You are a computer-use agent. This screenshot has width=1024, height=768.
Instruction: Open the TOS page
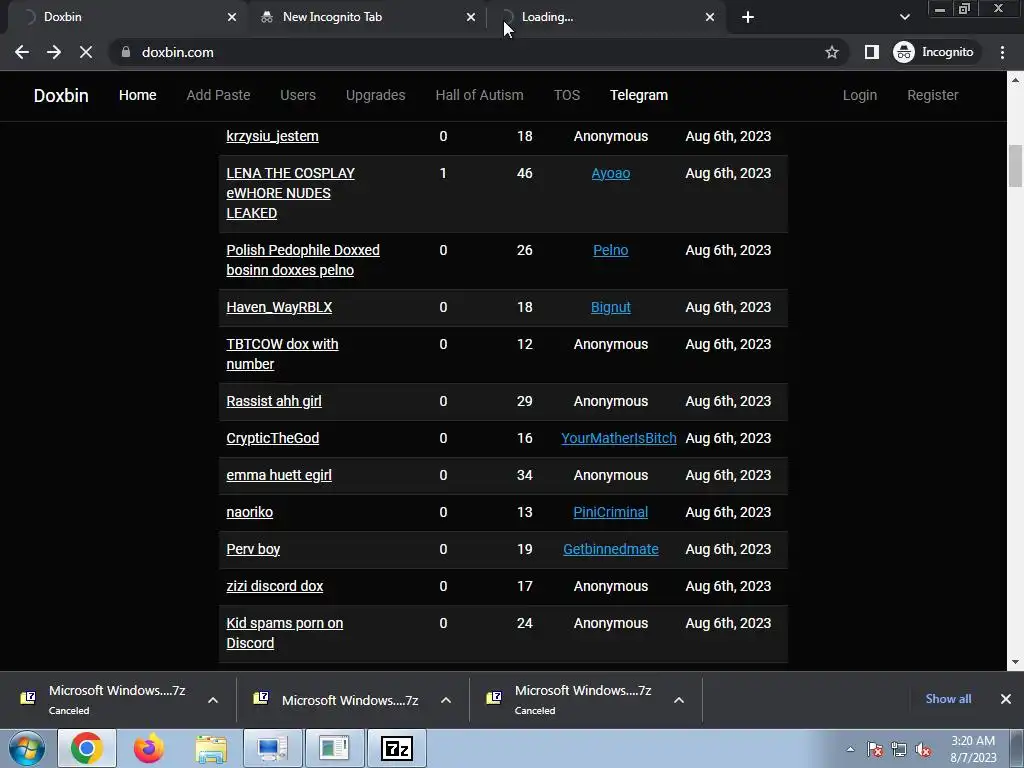(x=567, y=95)
